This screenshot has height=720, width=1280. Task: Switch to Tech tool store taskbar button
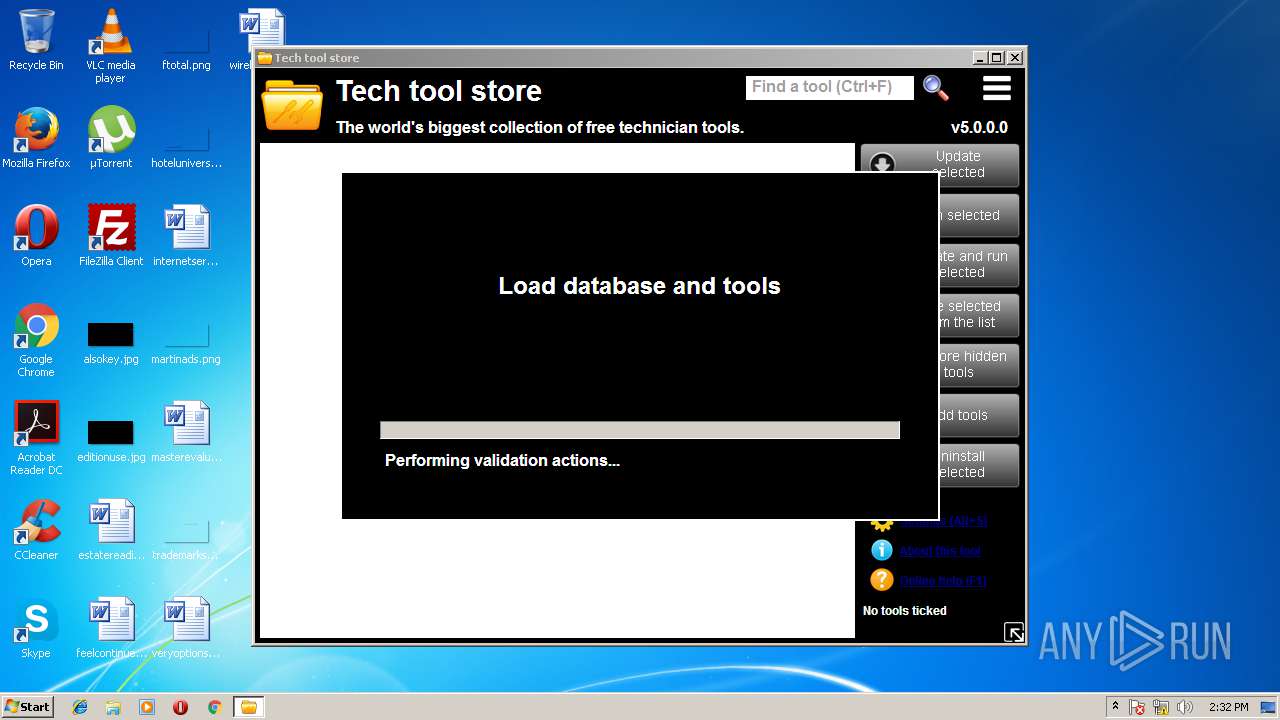248,707
